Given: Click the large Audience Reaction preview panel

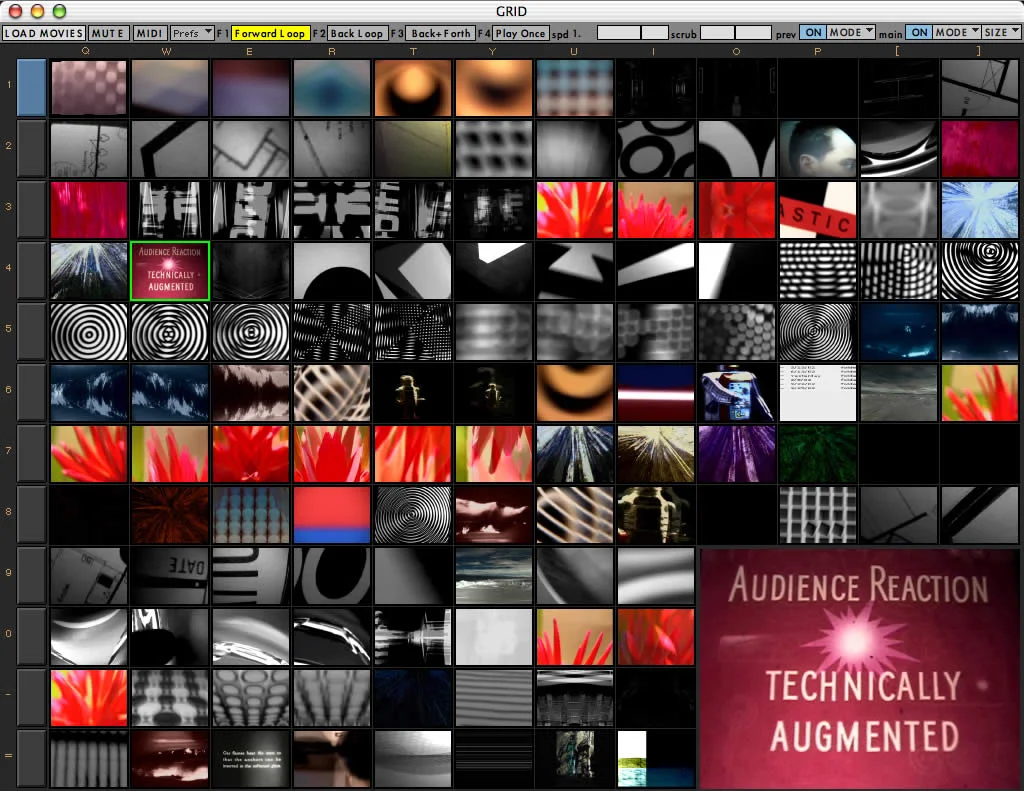Looking at the screenshot, I should pyautogui.click(x=859, y=668).
